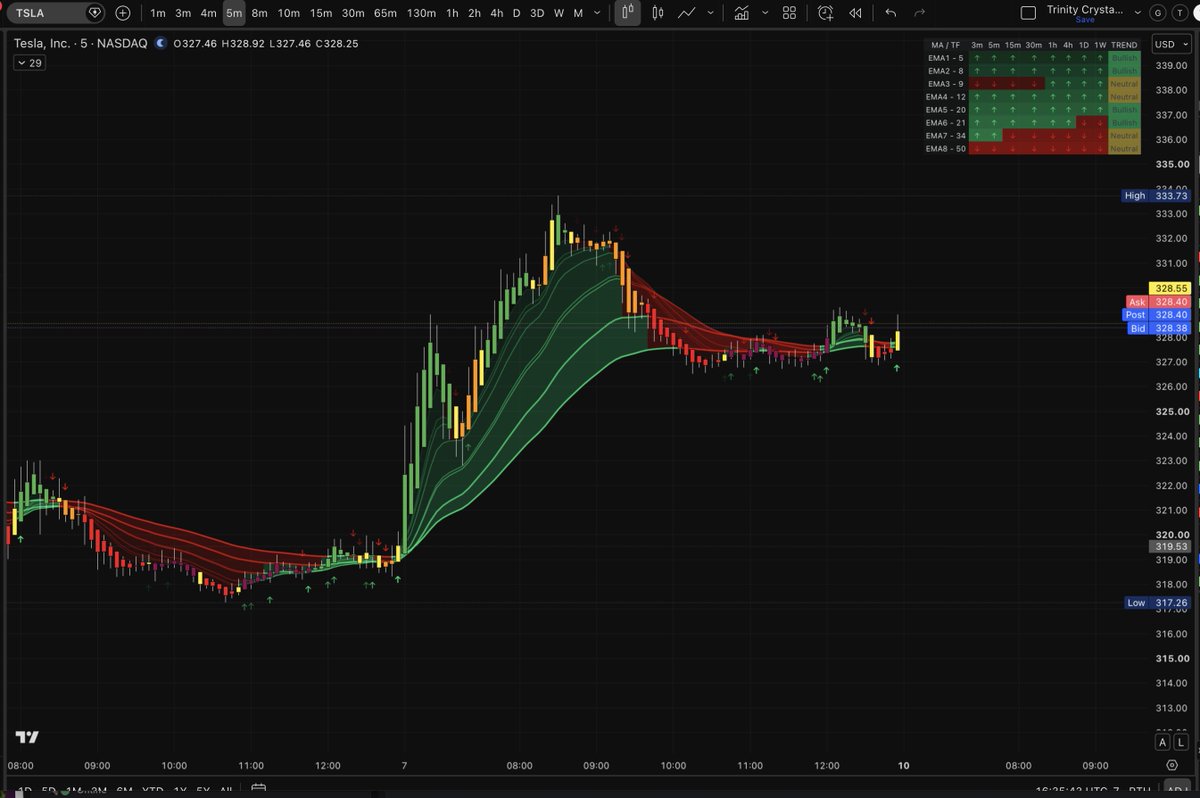Viewport: 1200px width, 798px height.
Task: Click the TradingView logo on the chart
Action: [28, 737]
